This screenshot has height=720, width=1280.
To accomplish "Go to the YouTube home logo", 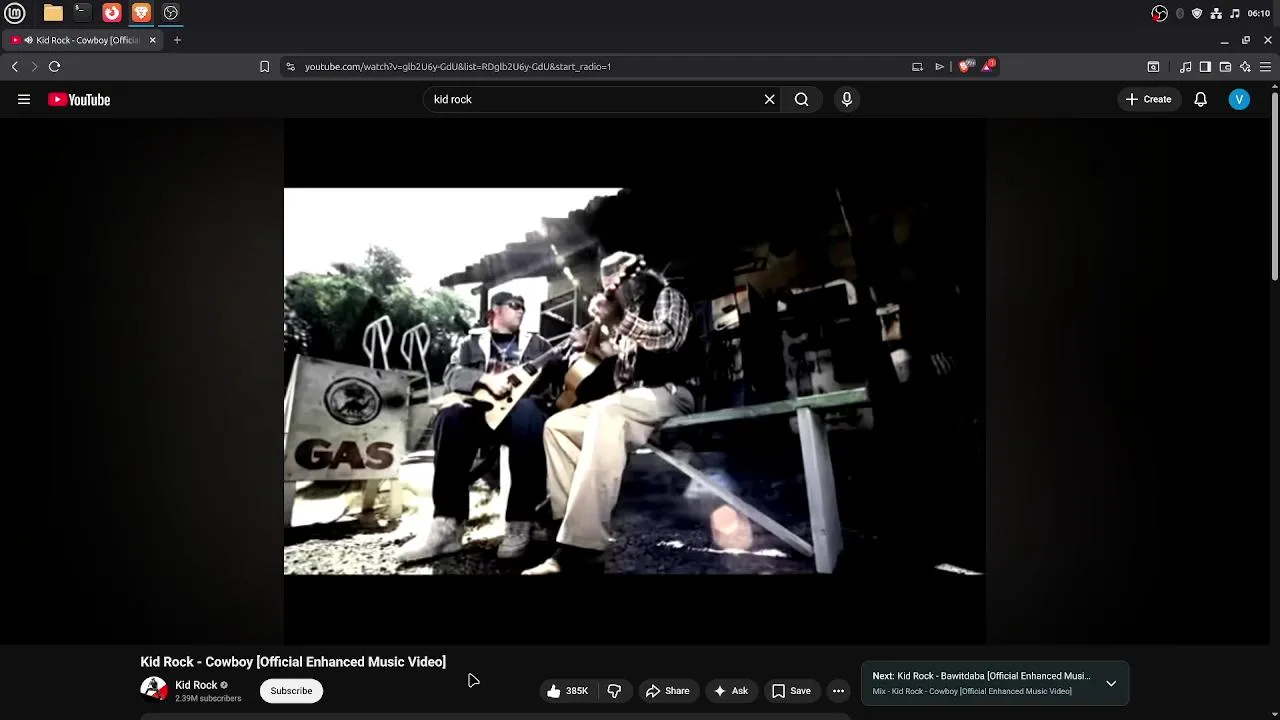I will point(79,99).
